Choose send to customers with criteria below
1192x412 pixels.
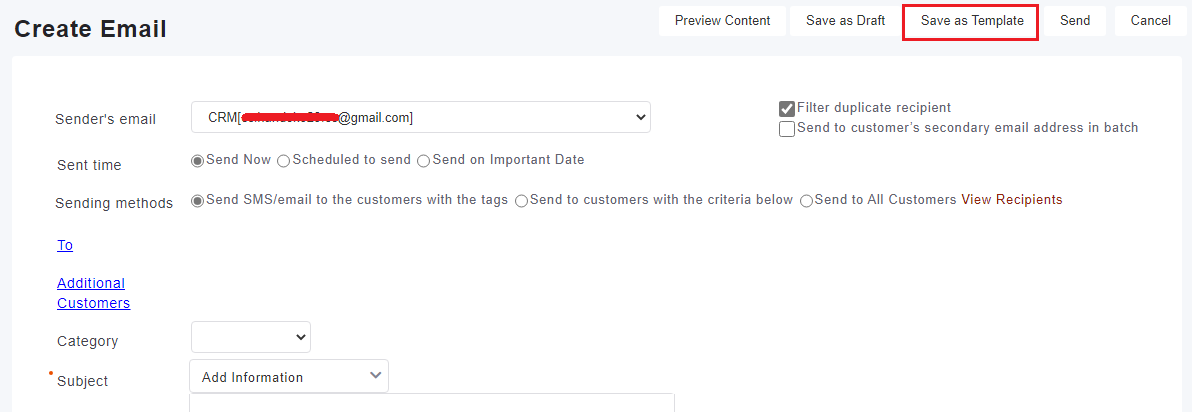click(521, 201)
